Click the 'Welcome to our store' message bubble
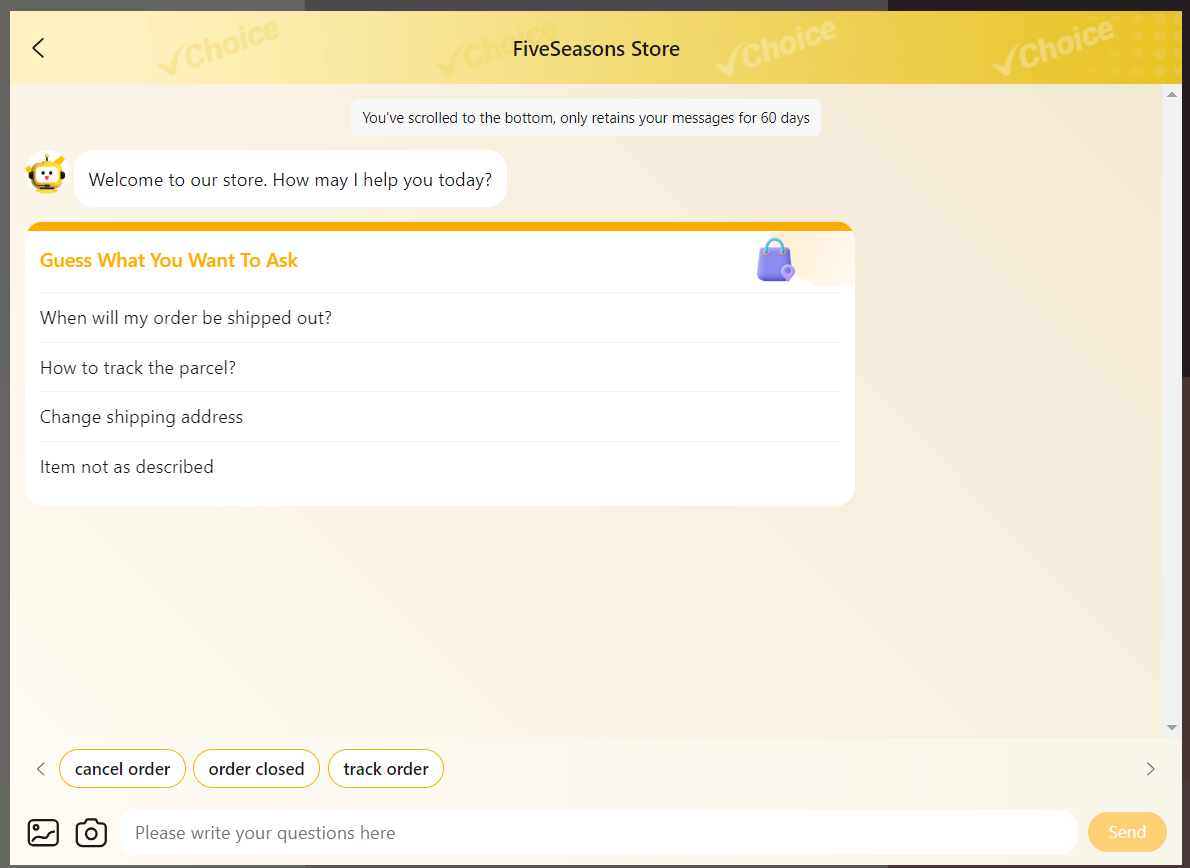 tap(290, 179)
